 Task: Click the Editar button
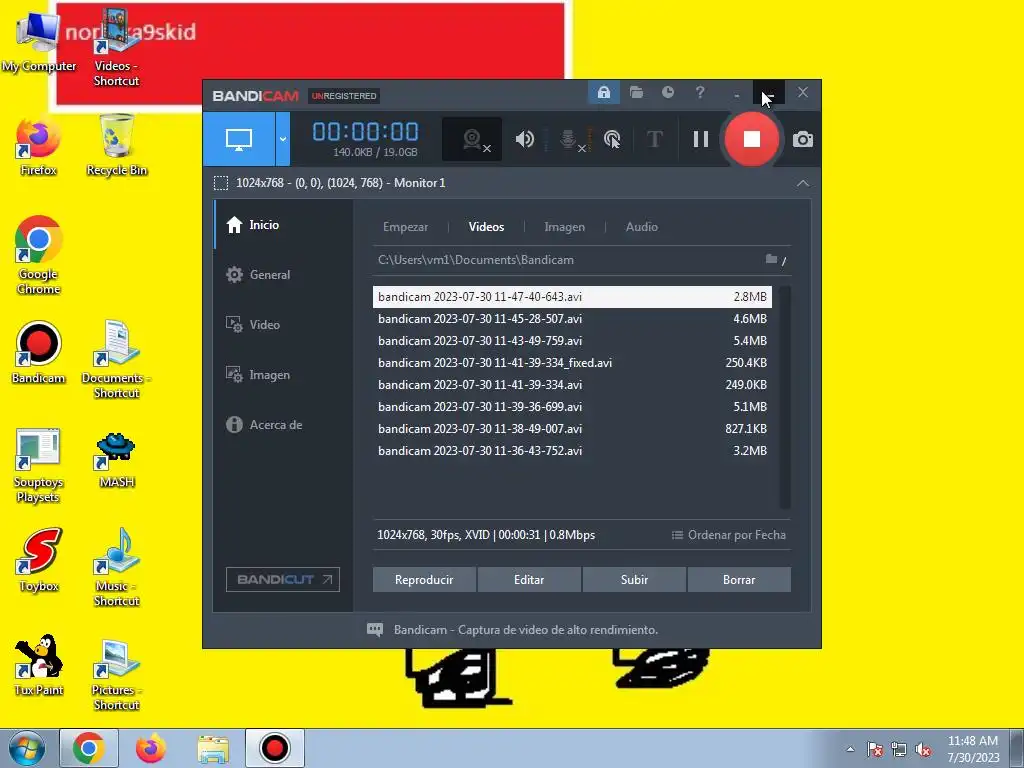(529, 580)
